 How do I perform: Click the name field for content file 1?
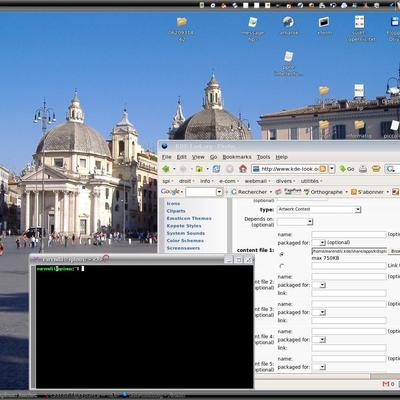click(349, 234)
